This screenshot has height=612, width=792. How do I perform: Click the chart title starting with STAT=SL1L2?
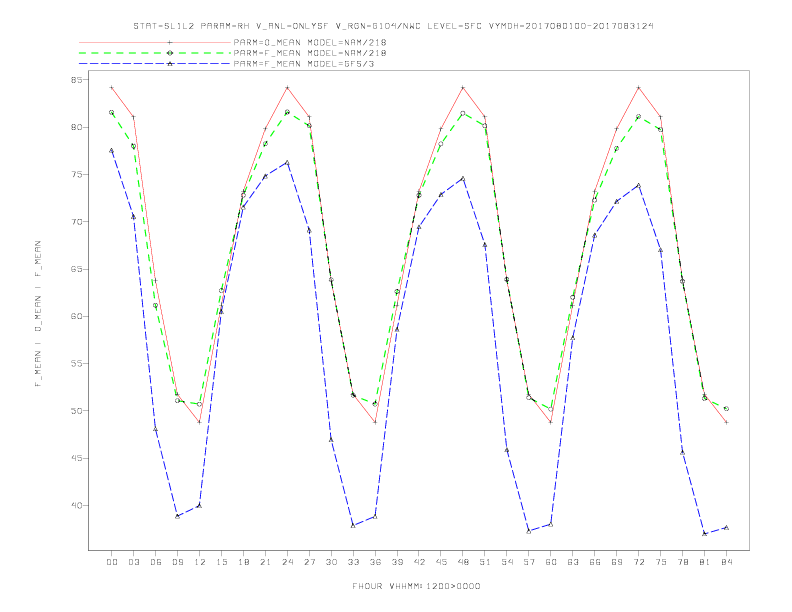coord(393,26)
